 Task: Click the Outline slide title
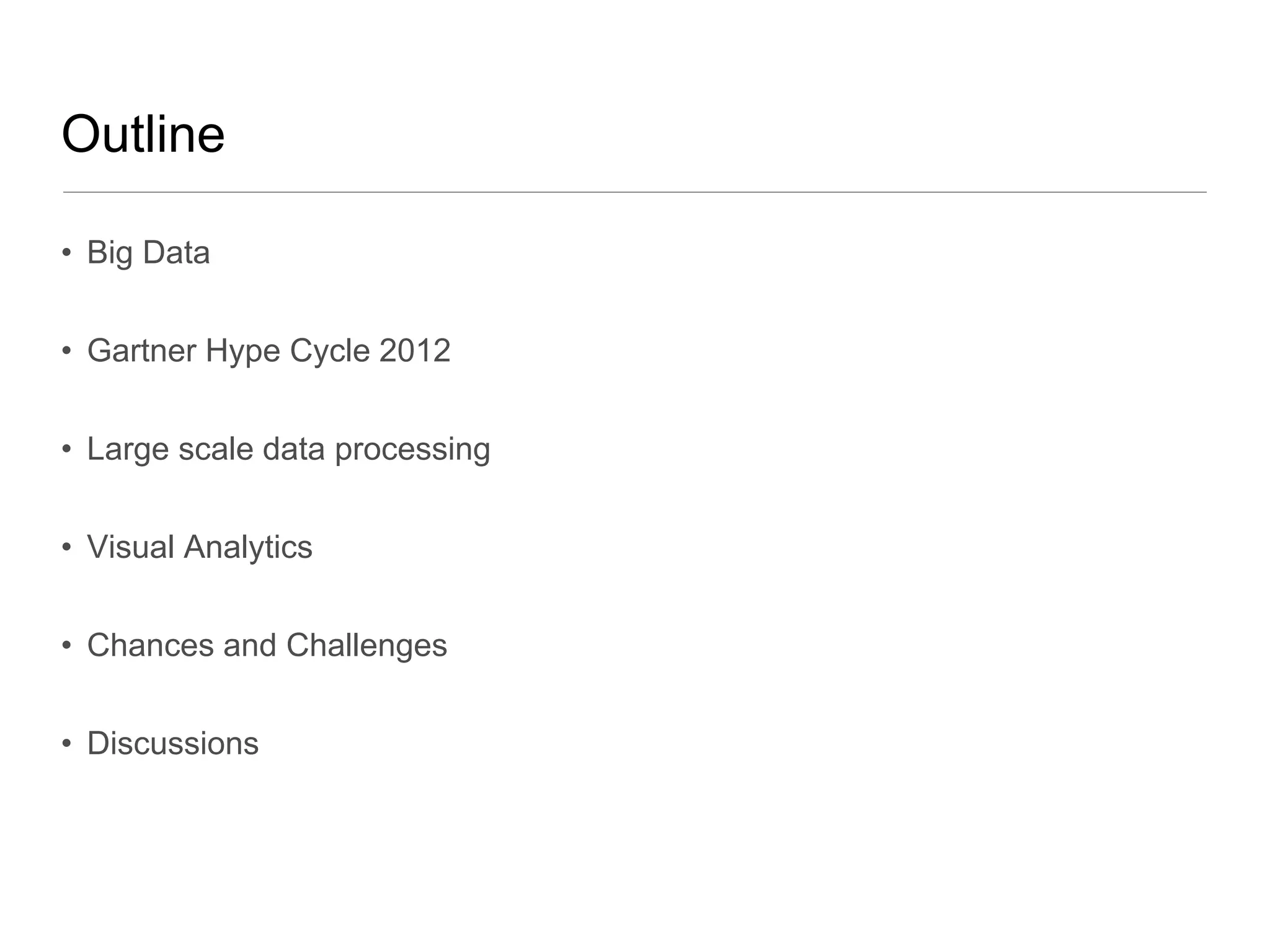tap(143, 134)
